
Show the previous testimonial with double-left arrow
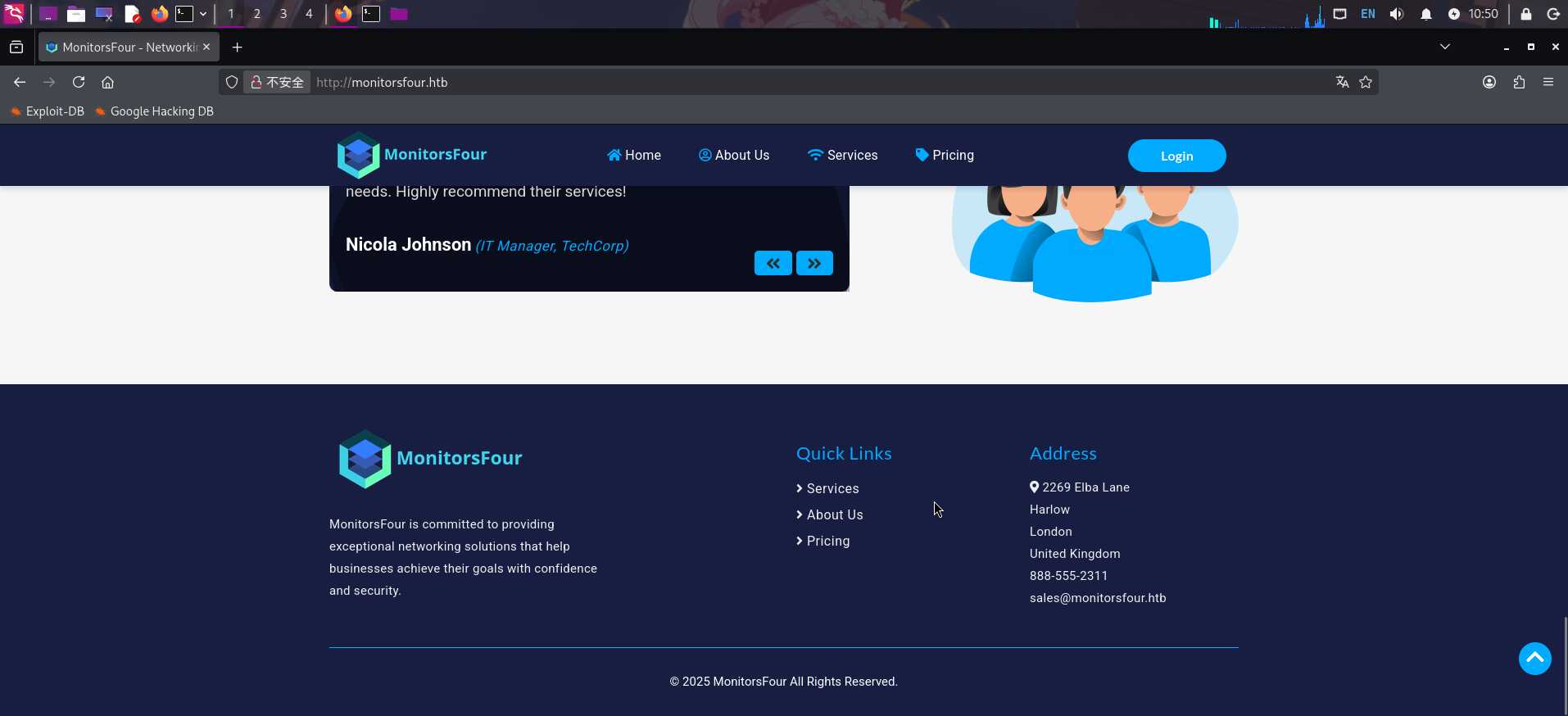pyautogui.click(x=773, y=263)
